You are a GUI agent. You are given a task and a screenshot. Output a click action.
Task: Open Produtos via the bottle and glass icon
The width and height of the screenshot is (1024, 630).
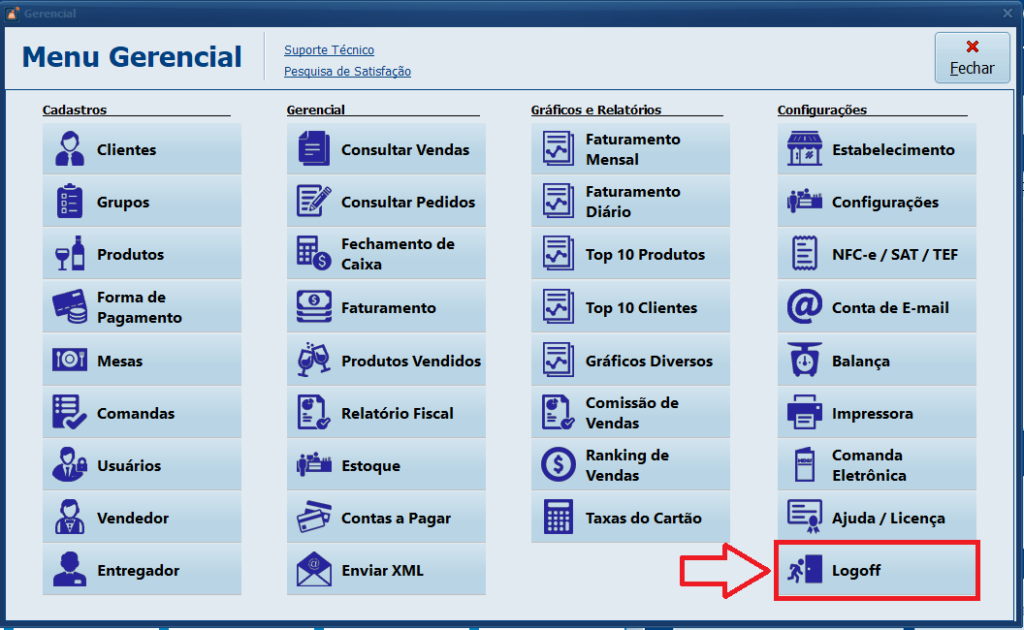pyautogui.click(x=70, y=254)
